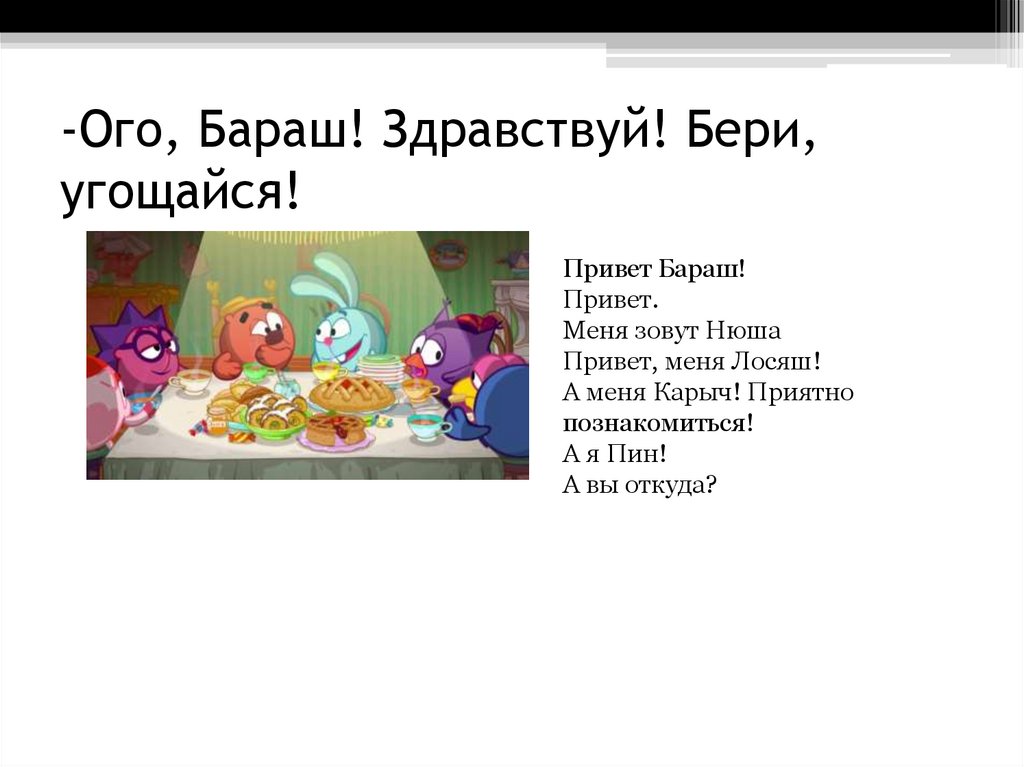
Task: Click the line "Привет Бараш!"
Action: [654, 269]
